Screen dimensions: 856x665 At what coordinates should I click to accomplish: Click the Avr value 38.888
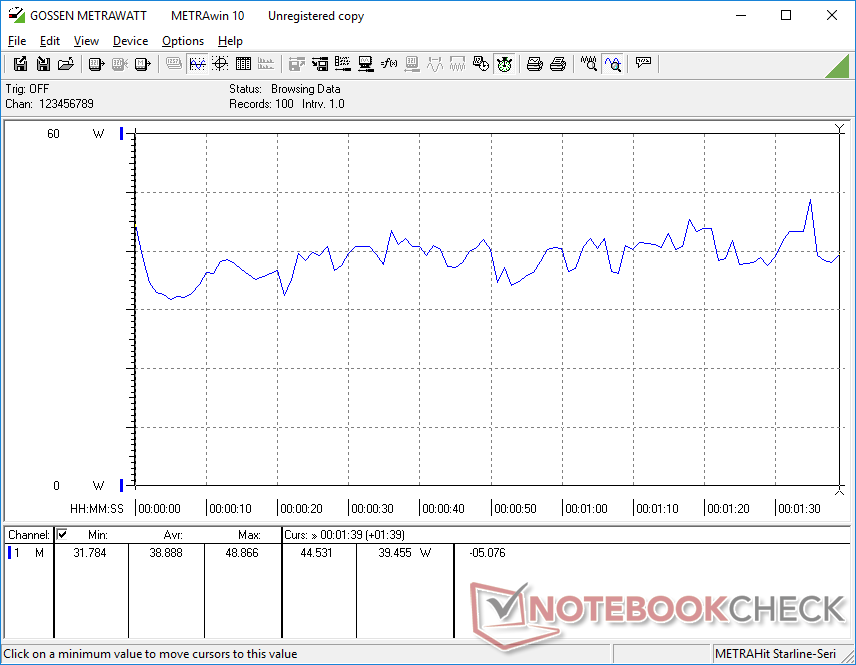coord(166,553)
